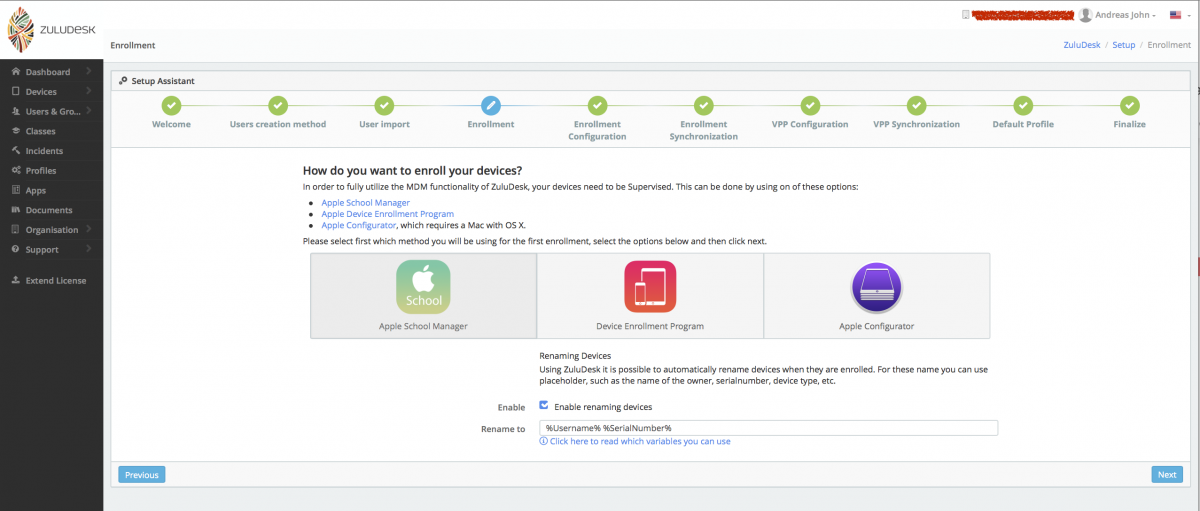Expand the Support sidebar chevron

pyautogui.click(x=88, y=249)
